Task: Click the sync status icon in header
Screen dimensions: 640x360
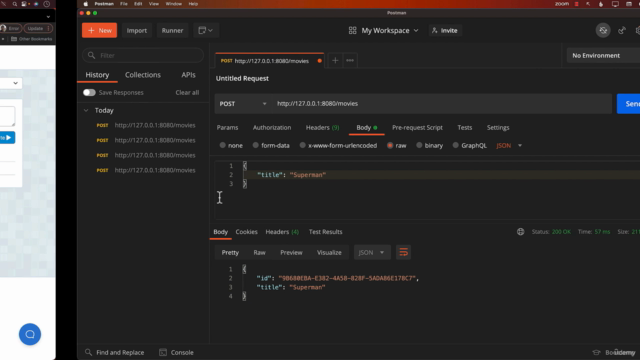Action: [x=603, y=30]
